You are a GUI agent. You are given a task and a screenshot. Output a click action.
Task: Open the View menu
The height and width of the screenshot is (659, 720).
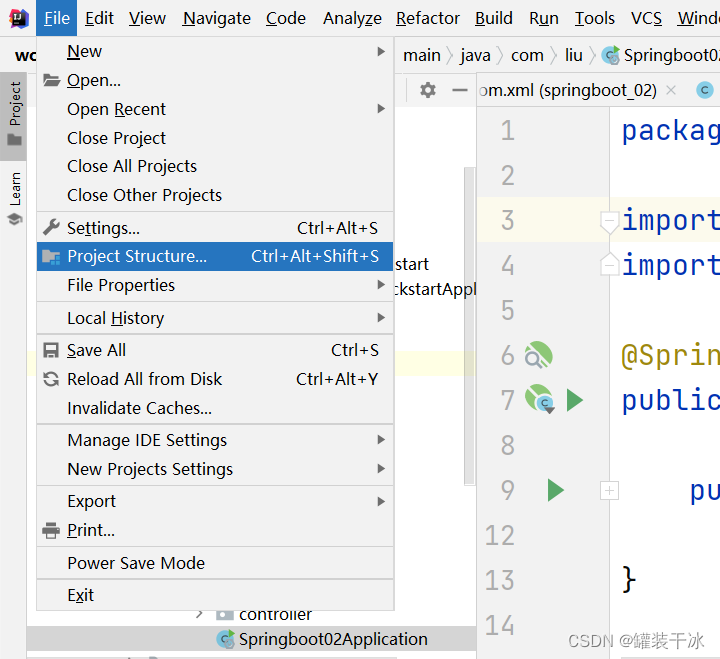(x=147, y=18)
